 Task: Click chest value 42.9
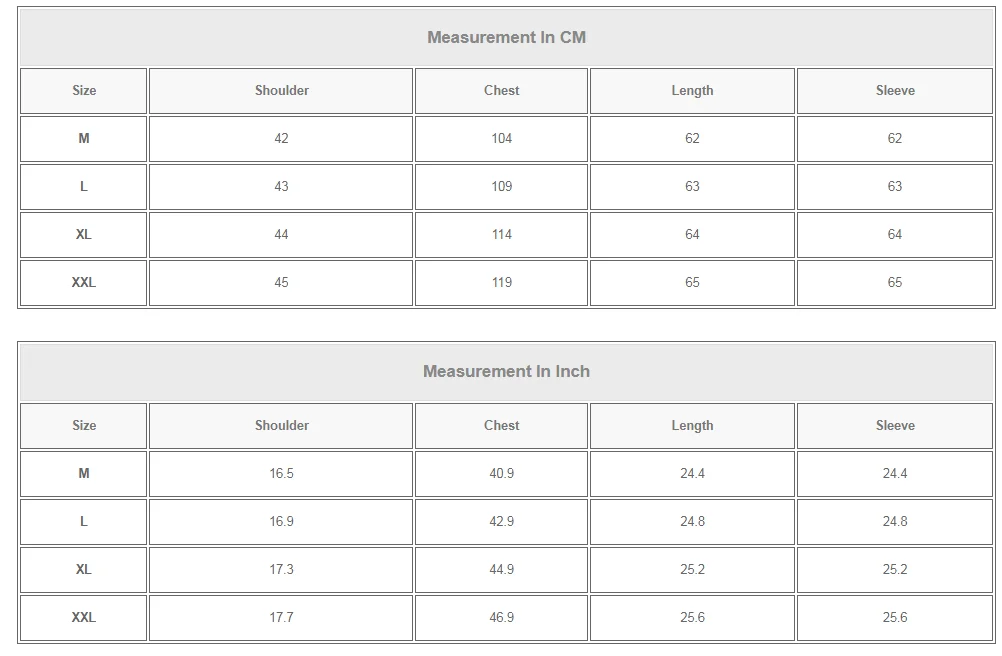pos(501,521)
